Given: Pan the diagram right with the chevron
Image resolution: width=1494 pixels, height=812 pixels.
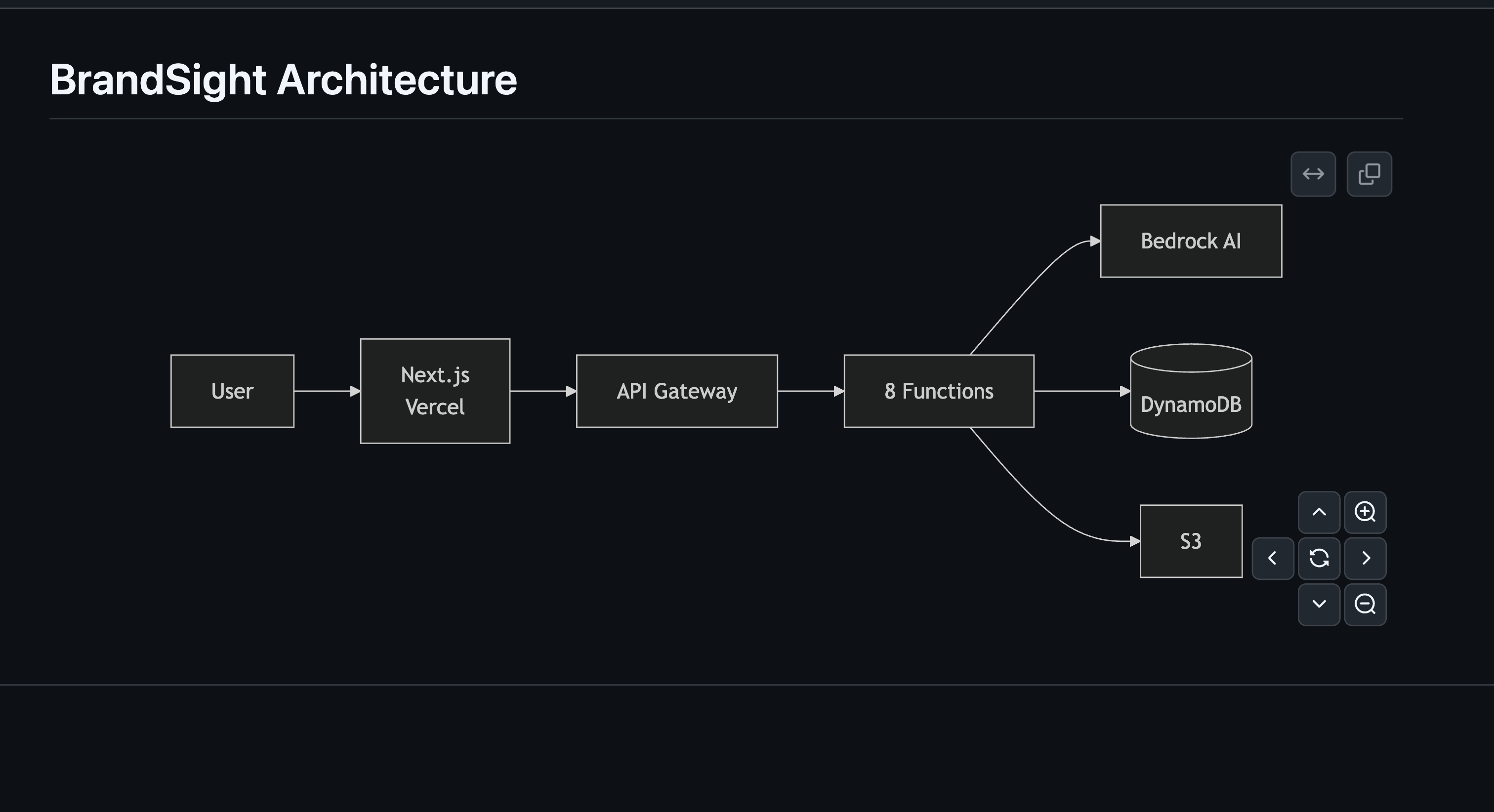Looking at the screenshot, I should 1365,558.
